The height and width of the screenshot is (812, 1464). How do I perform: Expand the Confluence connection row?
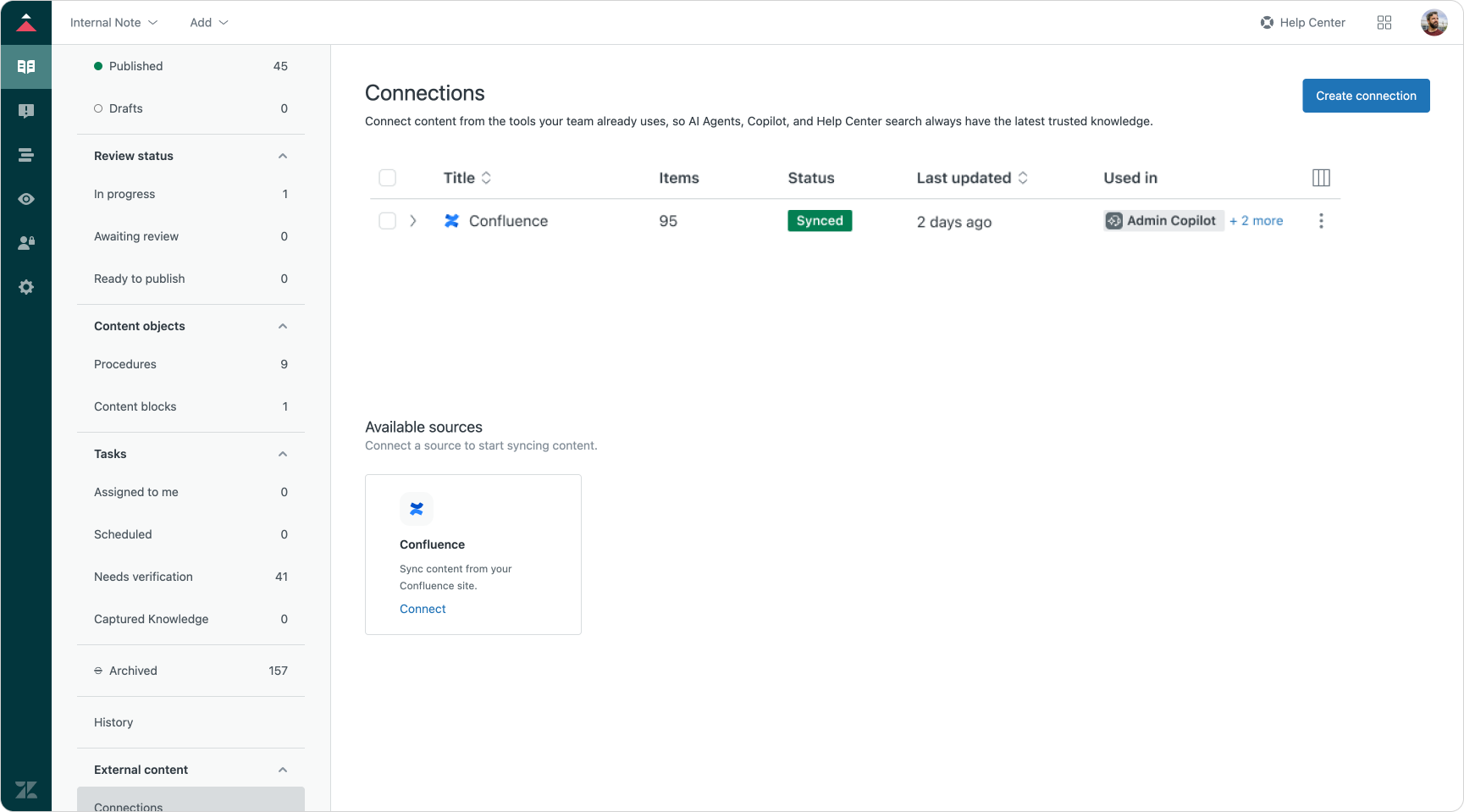(413, 221)
